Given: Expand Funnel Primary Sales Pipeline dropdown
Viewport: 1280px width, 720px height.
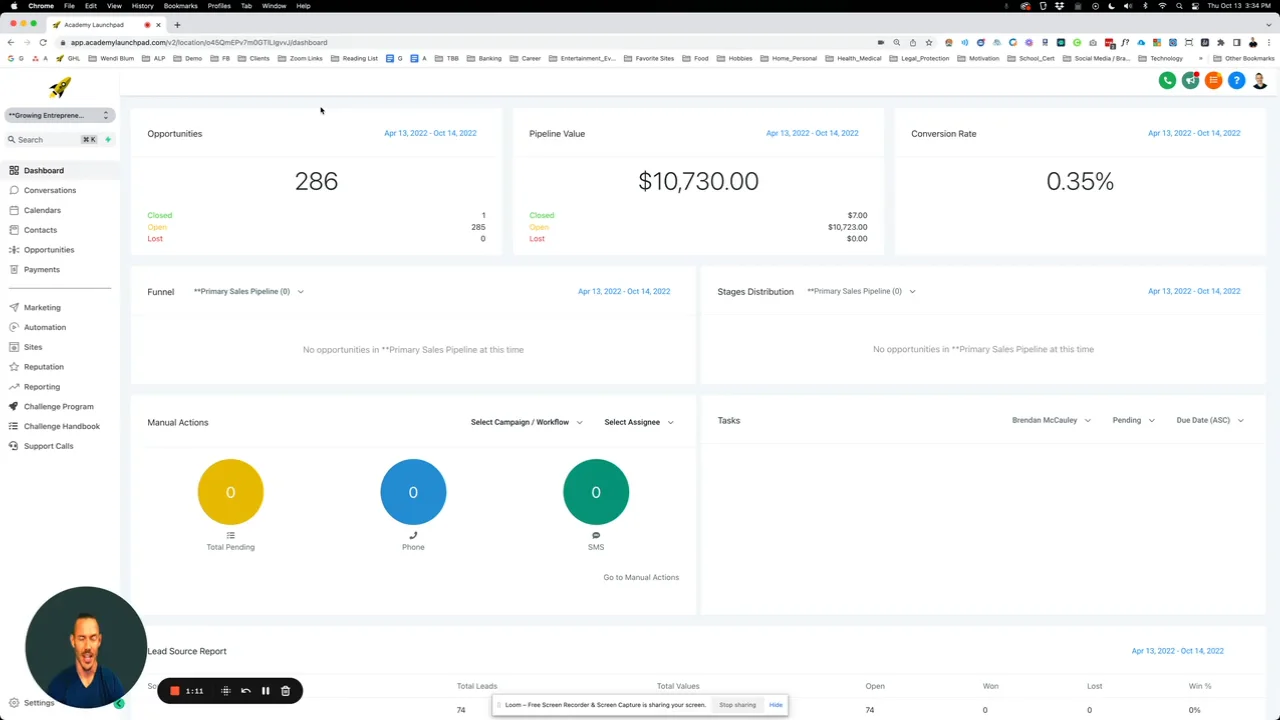Looking at the screenshot, I should click(x=248, y=292).
